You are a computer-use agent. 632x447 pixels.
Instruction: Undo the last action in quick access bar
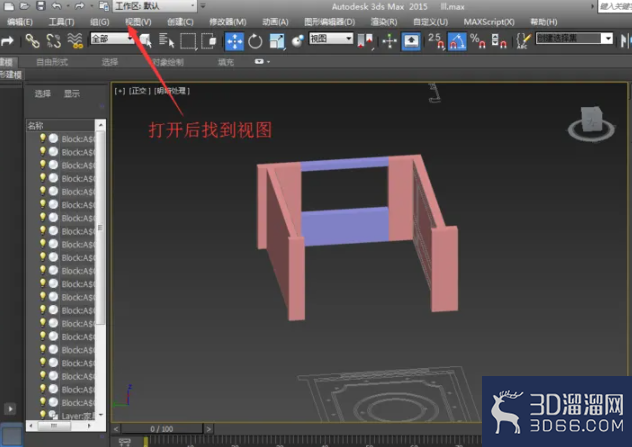56,6
